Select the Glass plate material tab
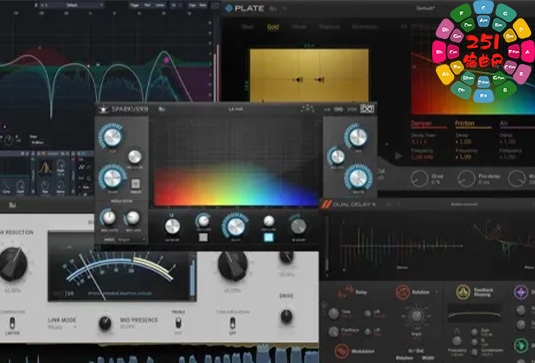Image resolution: width=535 pixels, height=363 pixels. tap(299, 27)
